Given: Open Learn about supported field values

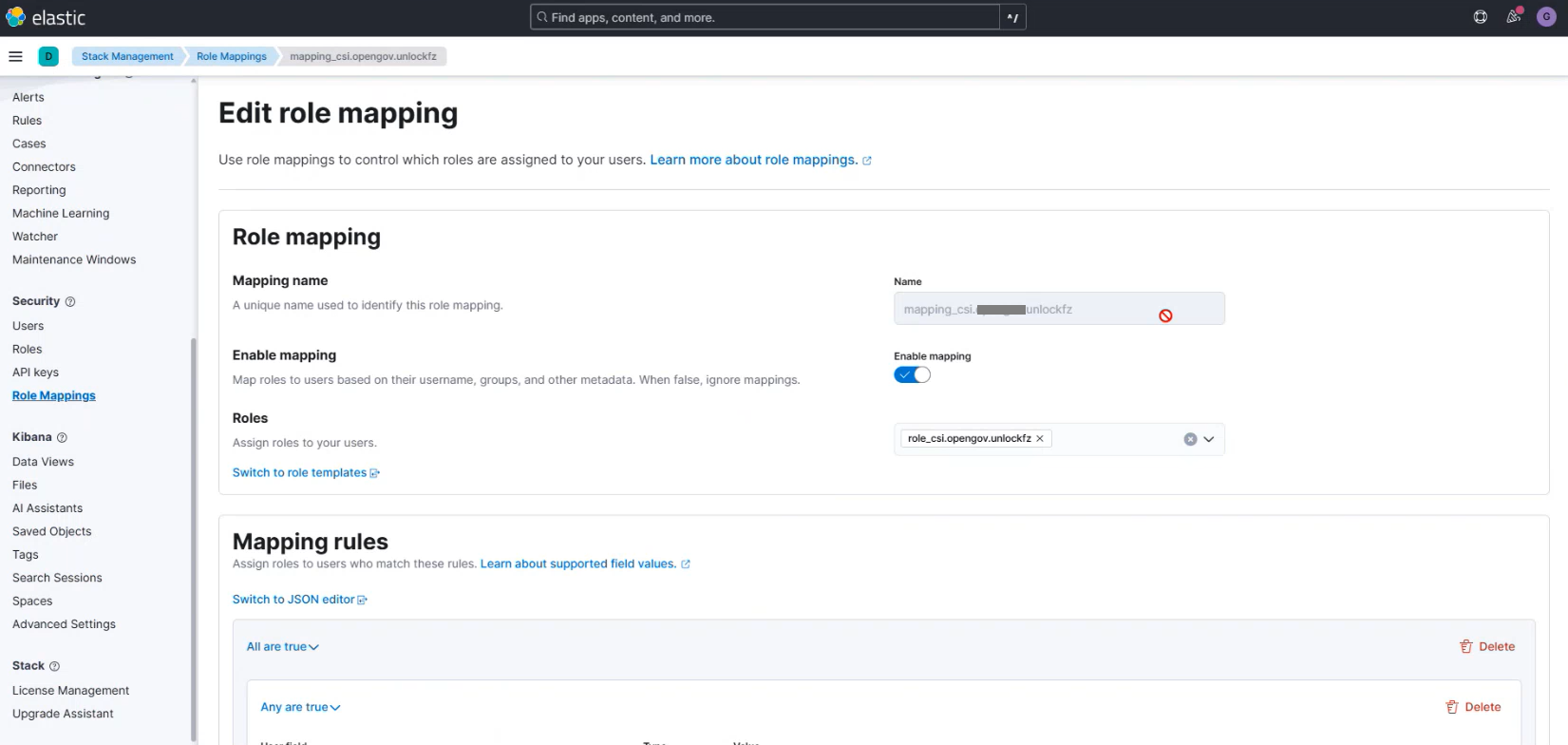Looking at the screenshot, I should (585, 564).
